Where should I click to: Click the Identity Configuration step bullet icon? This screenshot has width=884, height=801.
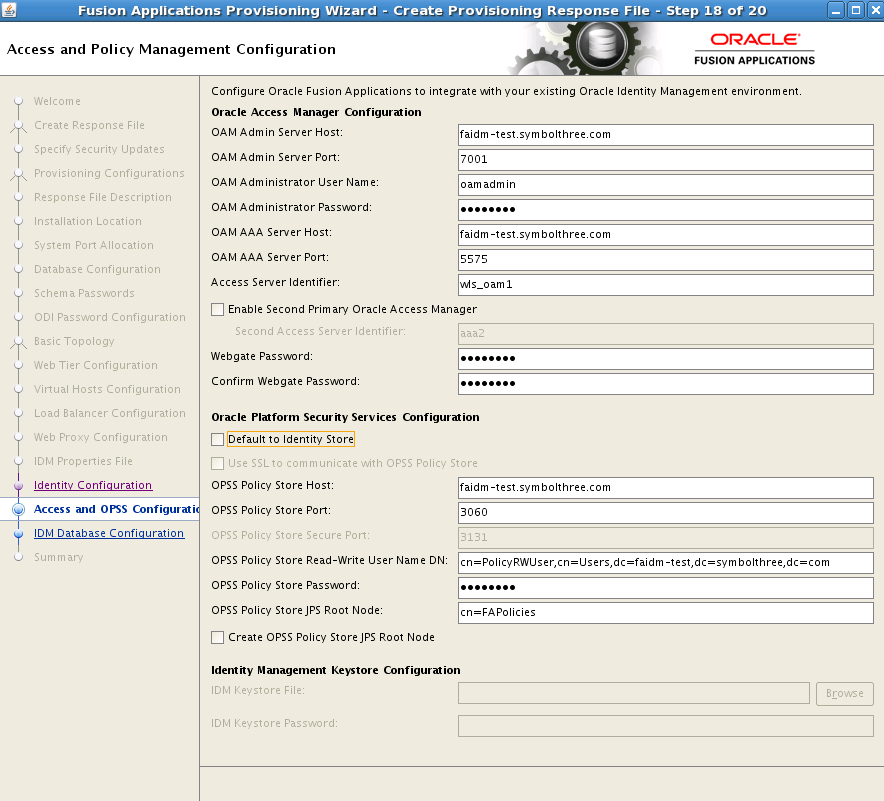click(x=18, y=485)
